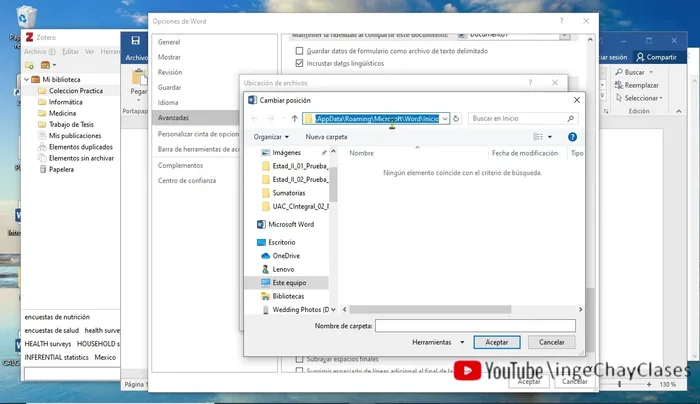Screen dimensions: 700x404
Task: Select OneDrive in navigation pane
Action: [x=286, y=255]
